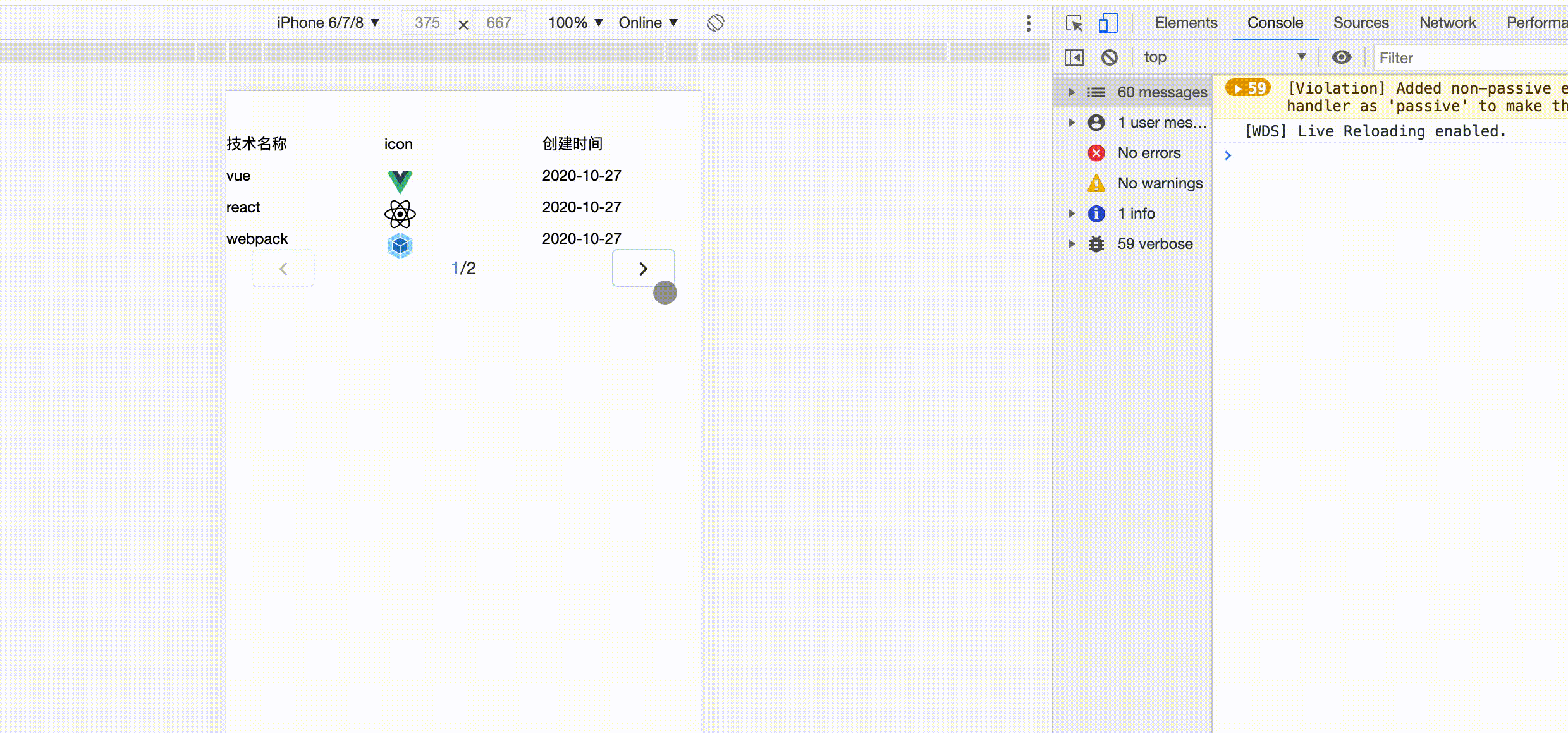Open the 100% zoom dropdown
This screenshot has height=733, width=1568.
tap(575, 23)
